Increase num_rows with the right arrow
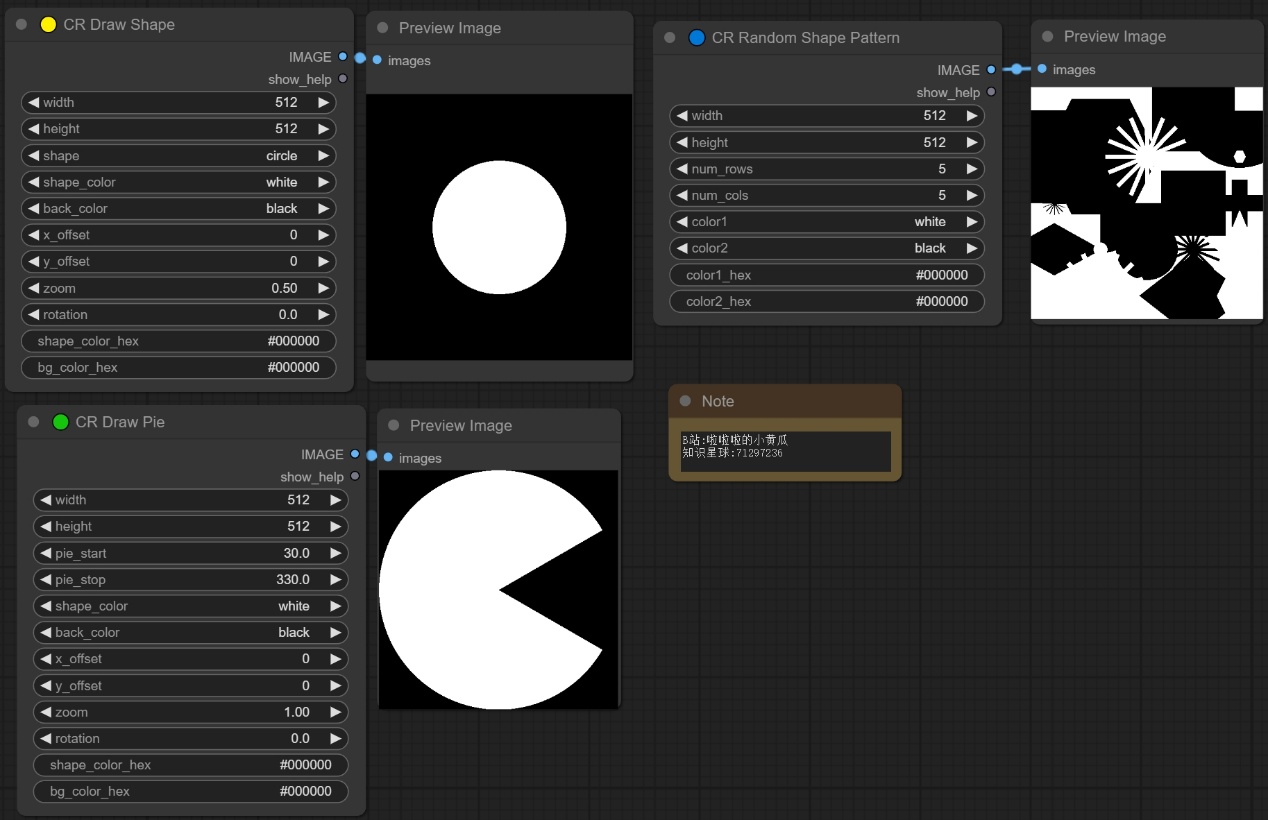 (971, 169)
